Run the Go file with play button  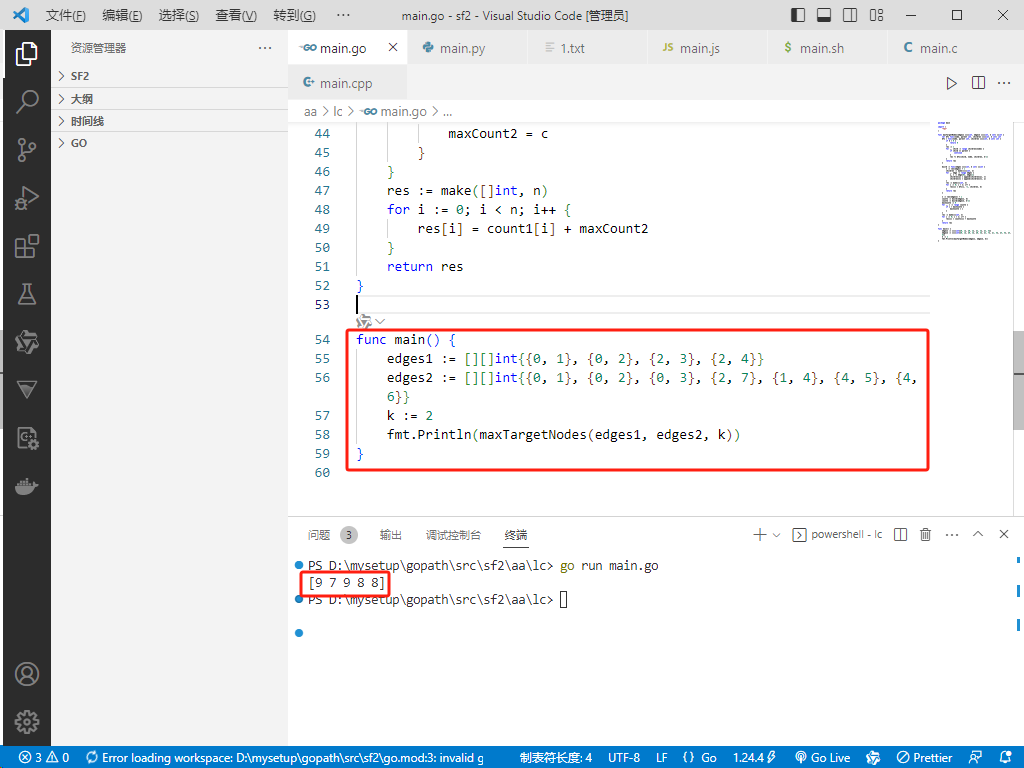(x=952, y=83)
